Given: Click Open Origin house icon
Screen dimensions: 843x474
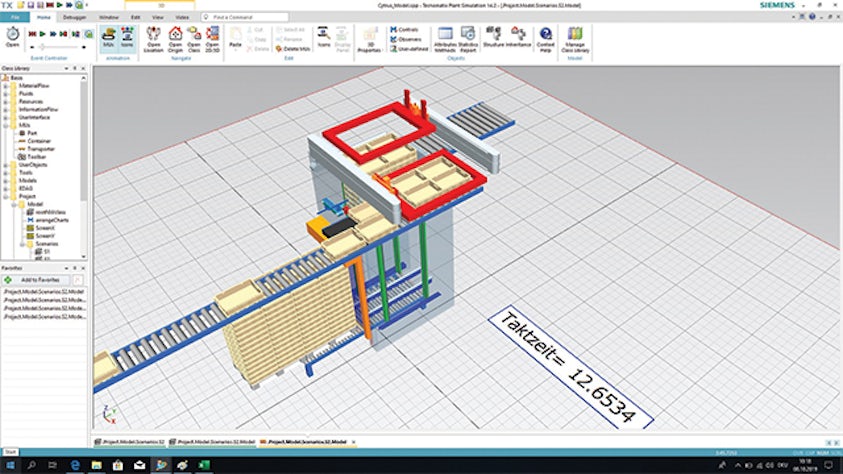Looking at the screenshot, I should click(x=175, y=39).
